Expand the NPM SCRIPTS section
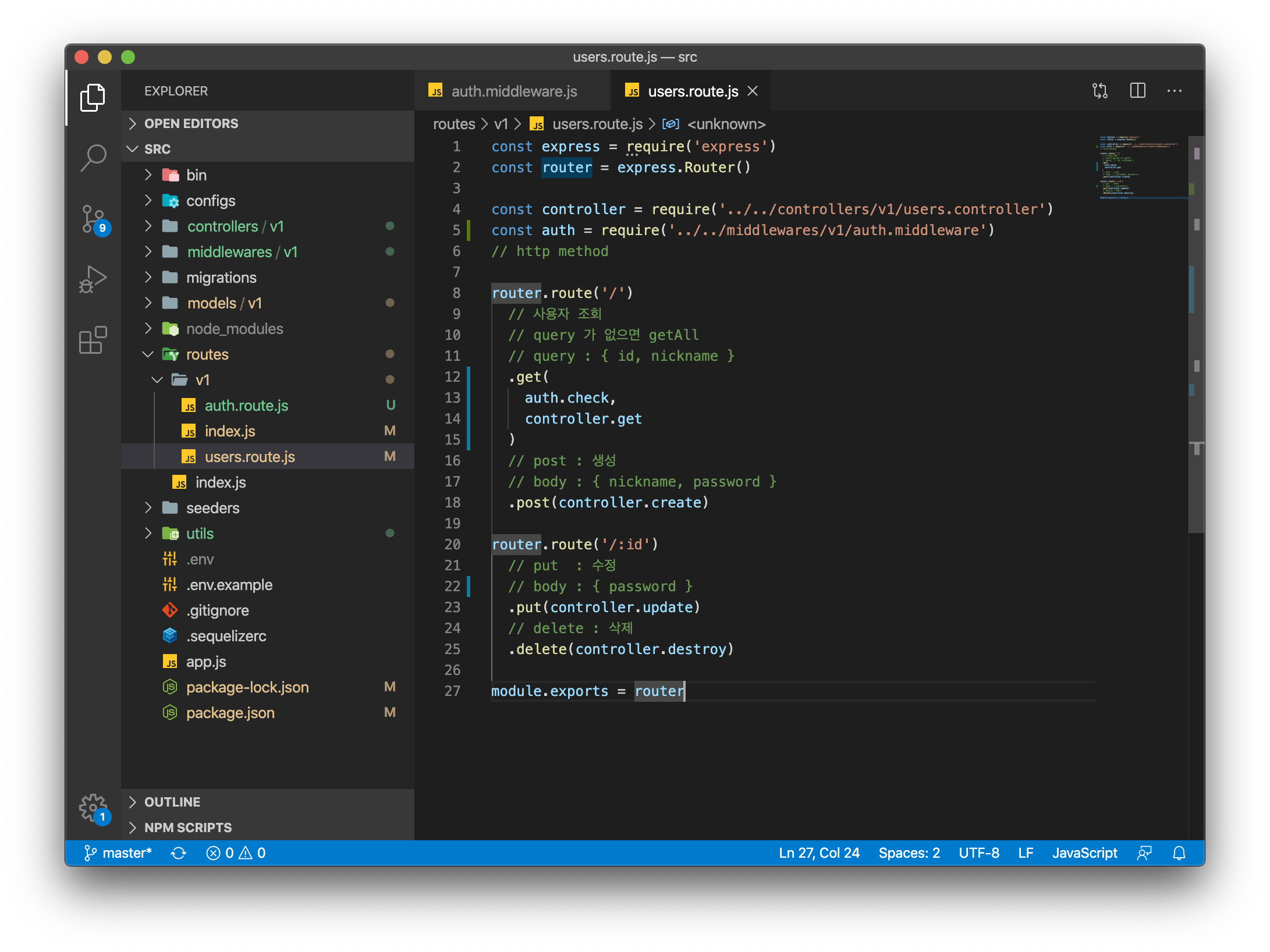The height and width of the screenshot is (952, 1270). click(187, 827)
